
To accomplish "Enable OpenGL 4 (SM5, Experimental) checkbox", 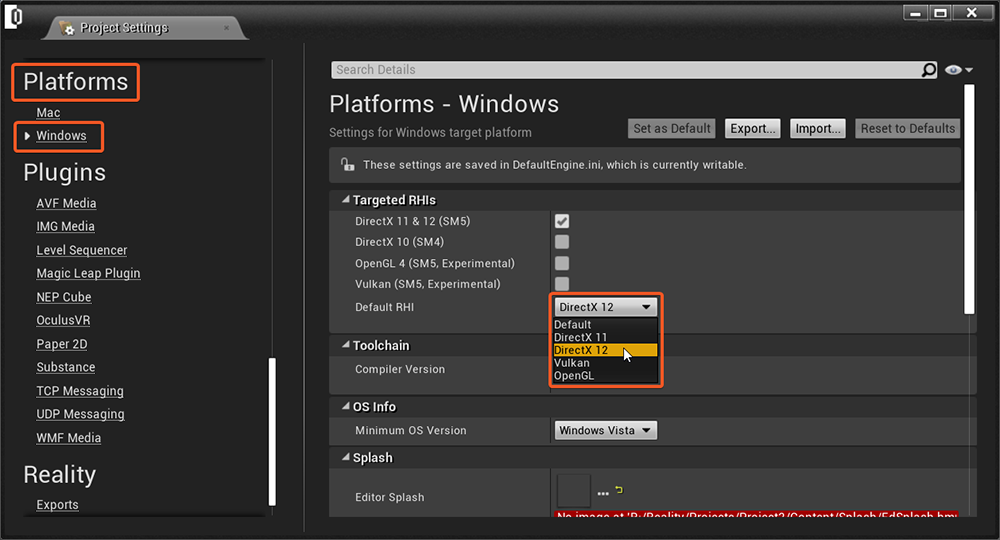I will coord(562,263).
